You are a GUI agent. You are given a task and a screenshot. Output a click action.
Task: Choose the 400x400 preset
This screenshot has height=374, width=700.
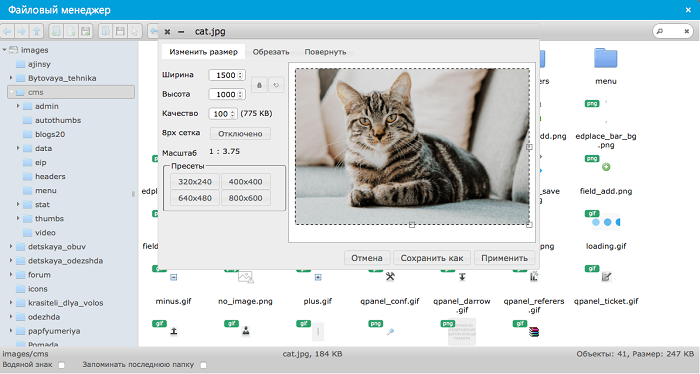(x=246, y=182)
